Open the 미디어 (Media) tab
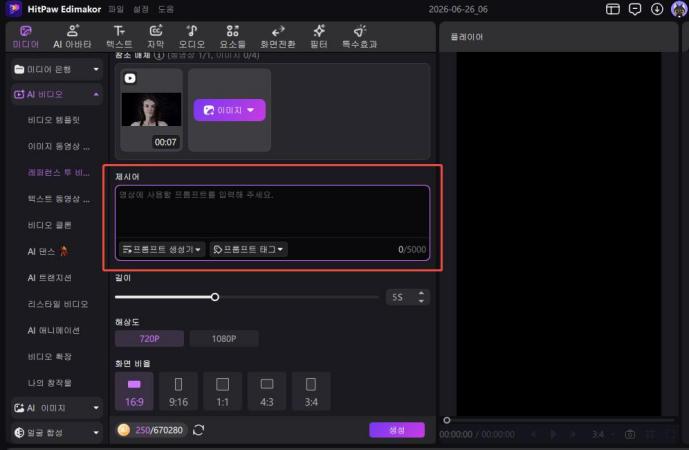689x450 pixels. tap(25, 37)
